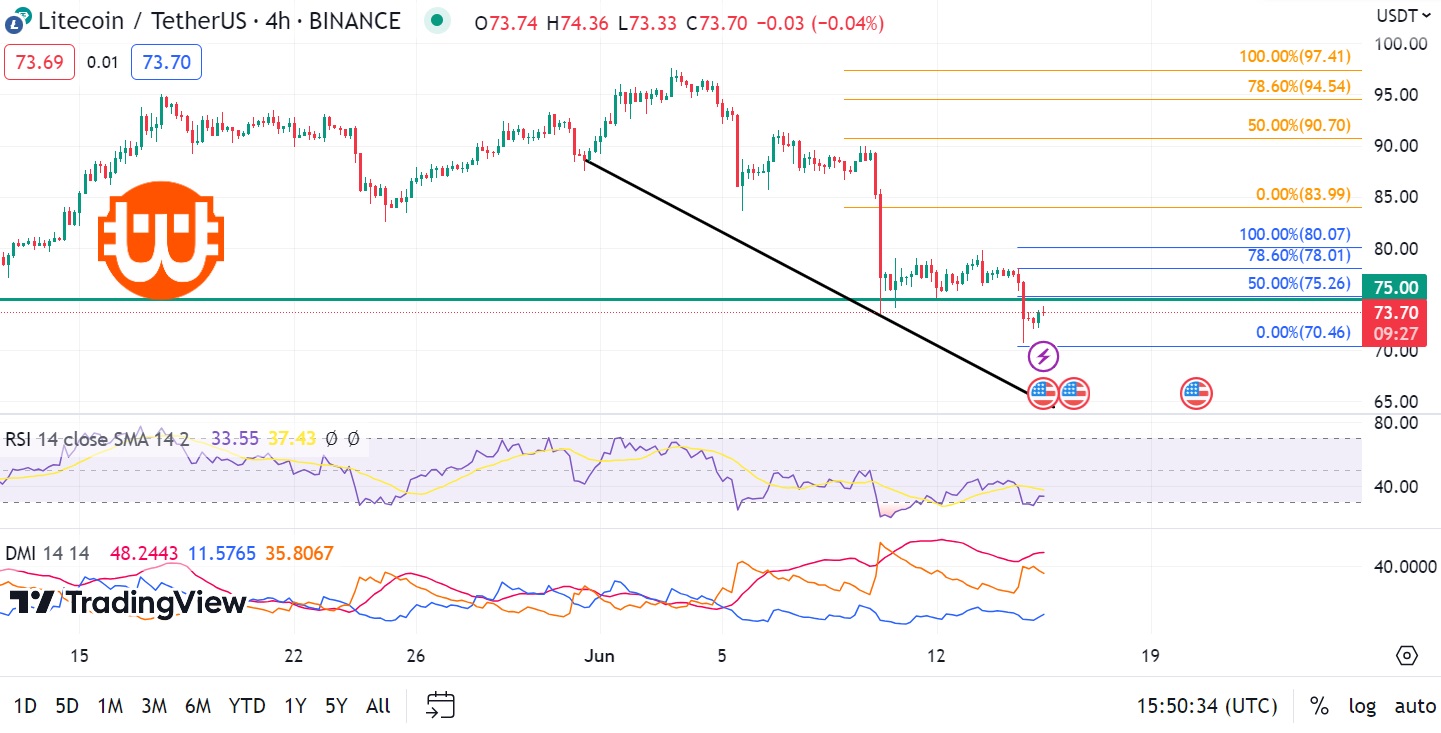Click the red sell price 73.69 button
The image size is (1441, 733).
(x=40, y=62)
